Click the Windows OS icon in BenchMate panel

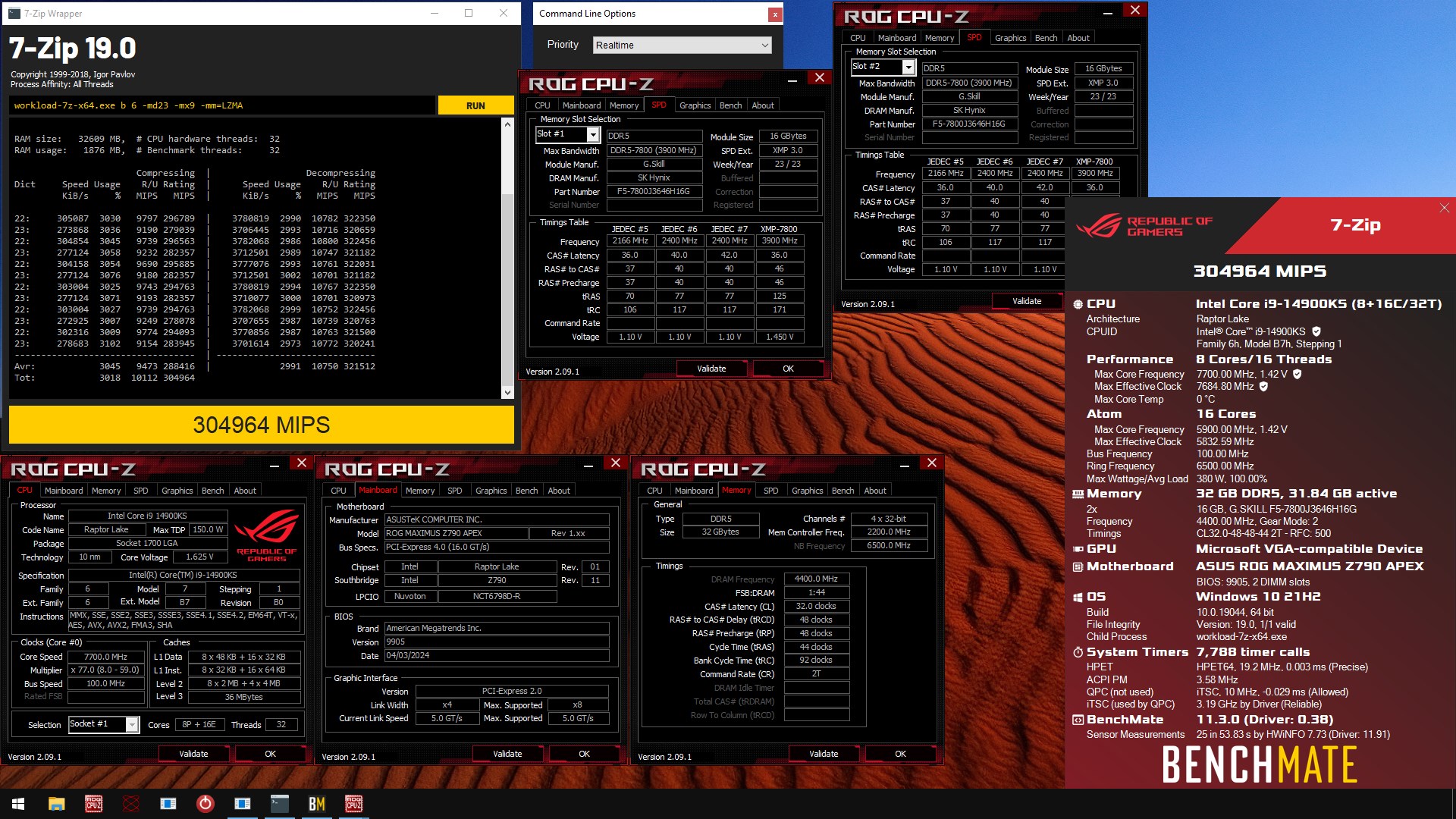(1078, 597)
